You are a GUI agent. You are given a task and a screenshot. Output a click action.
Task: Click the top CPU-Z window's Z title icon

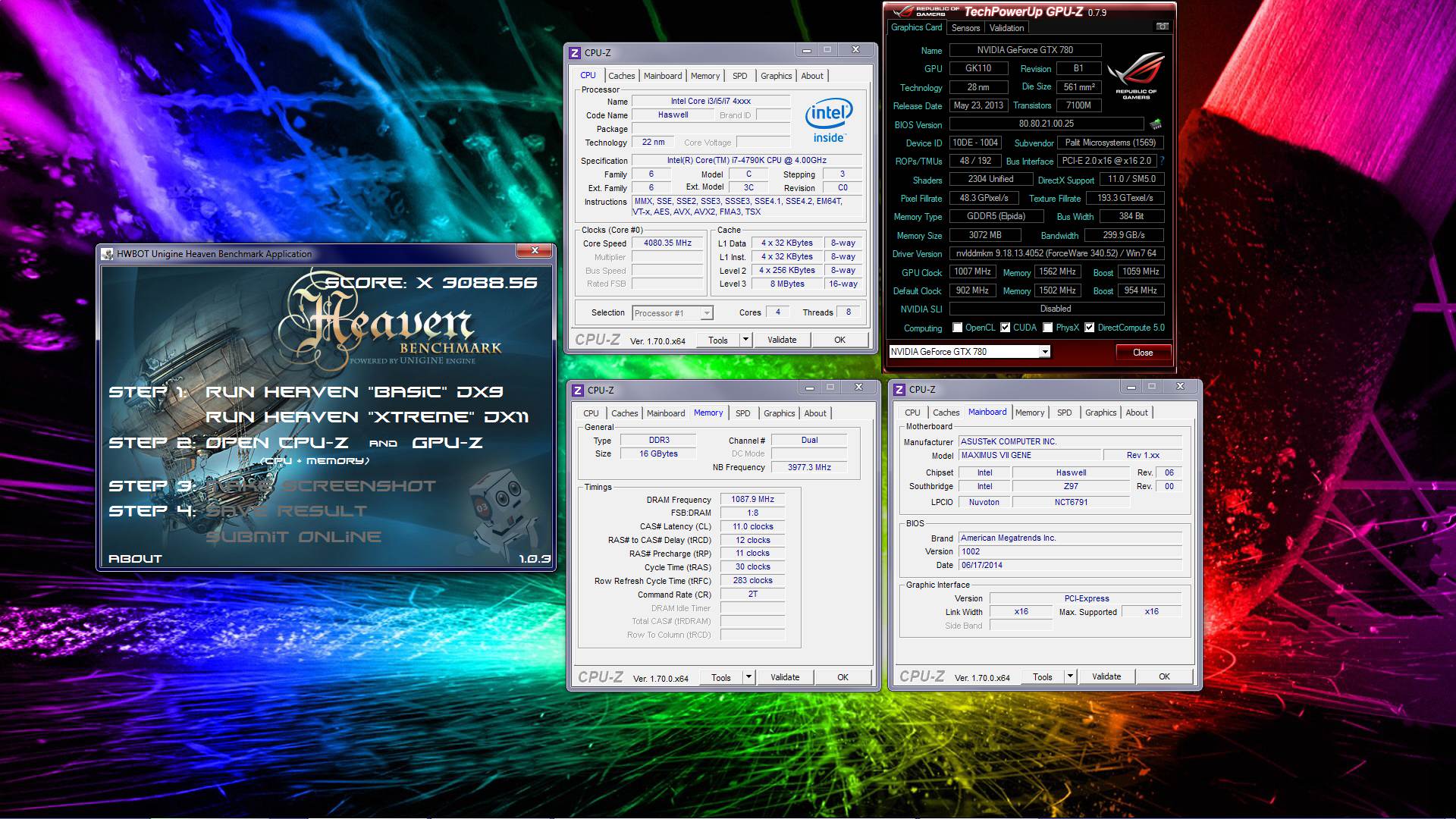coord(575,52)
